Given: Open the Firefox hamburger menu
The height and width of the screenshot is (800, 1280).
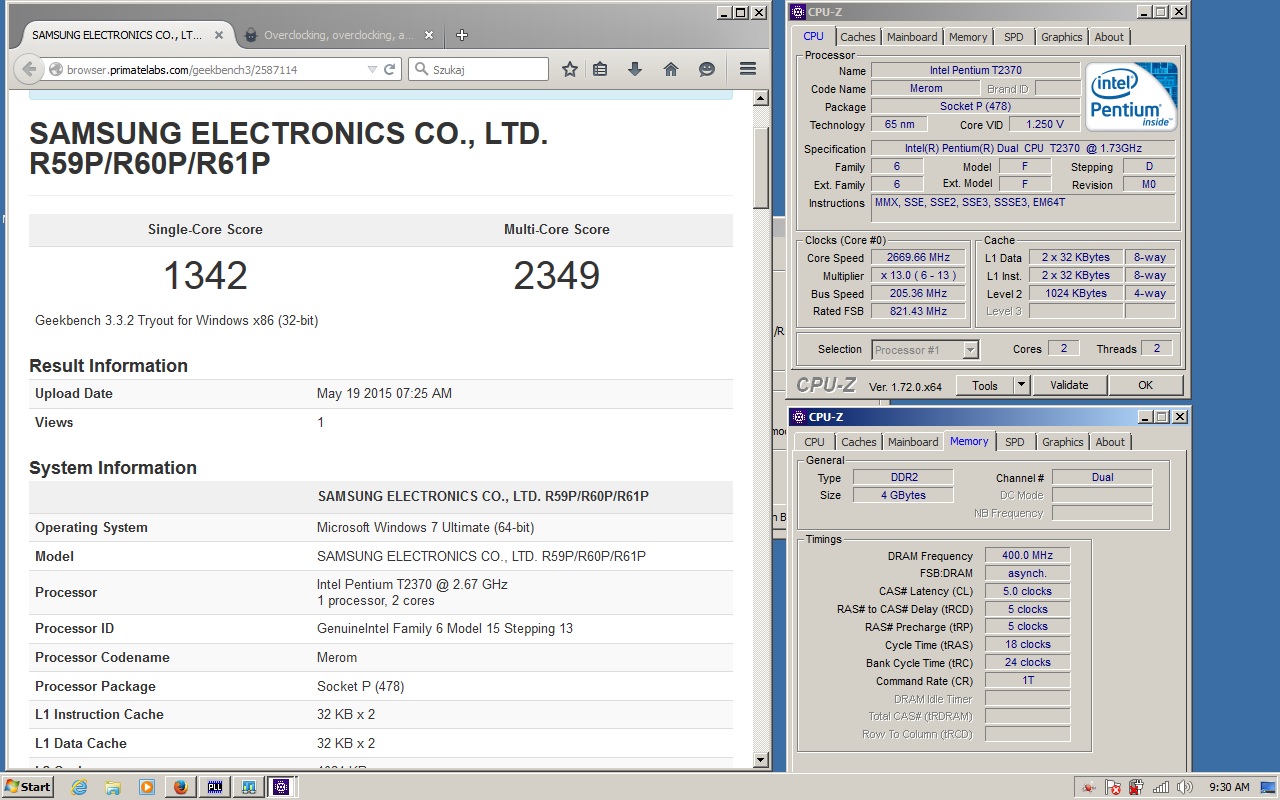Looking at the screenshot, I should click(x=747, y=69).
